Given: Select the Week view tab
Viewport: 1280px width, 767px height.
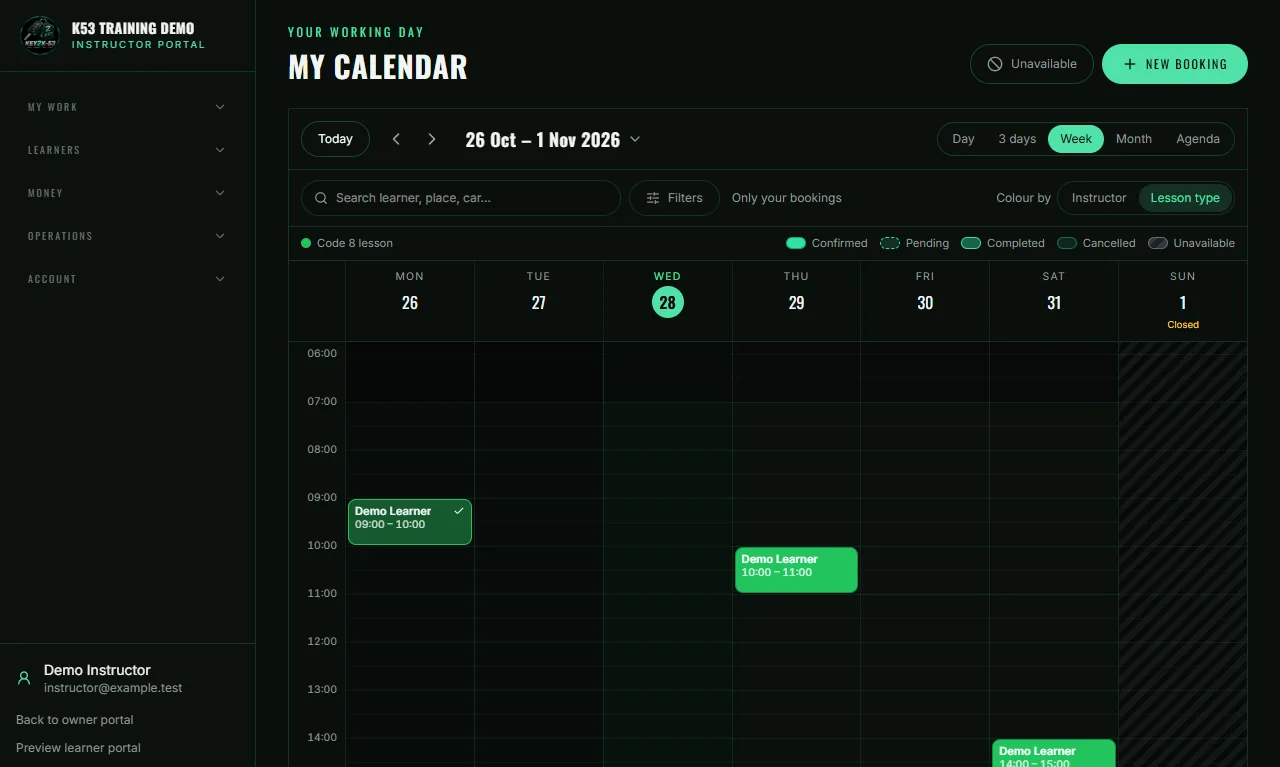Looking at the screenshot, I should click(x=1076, y=139).
